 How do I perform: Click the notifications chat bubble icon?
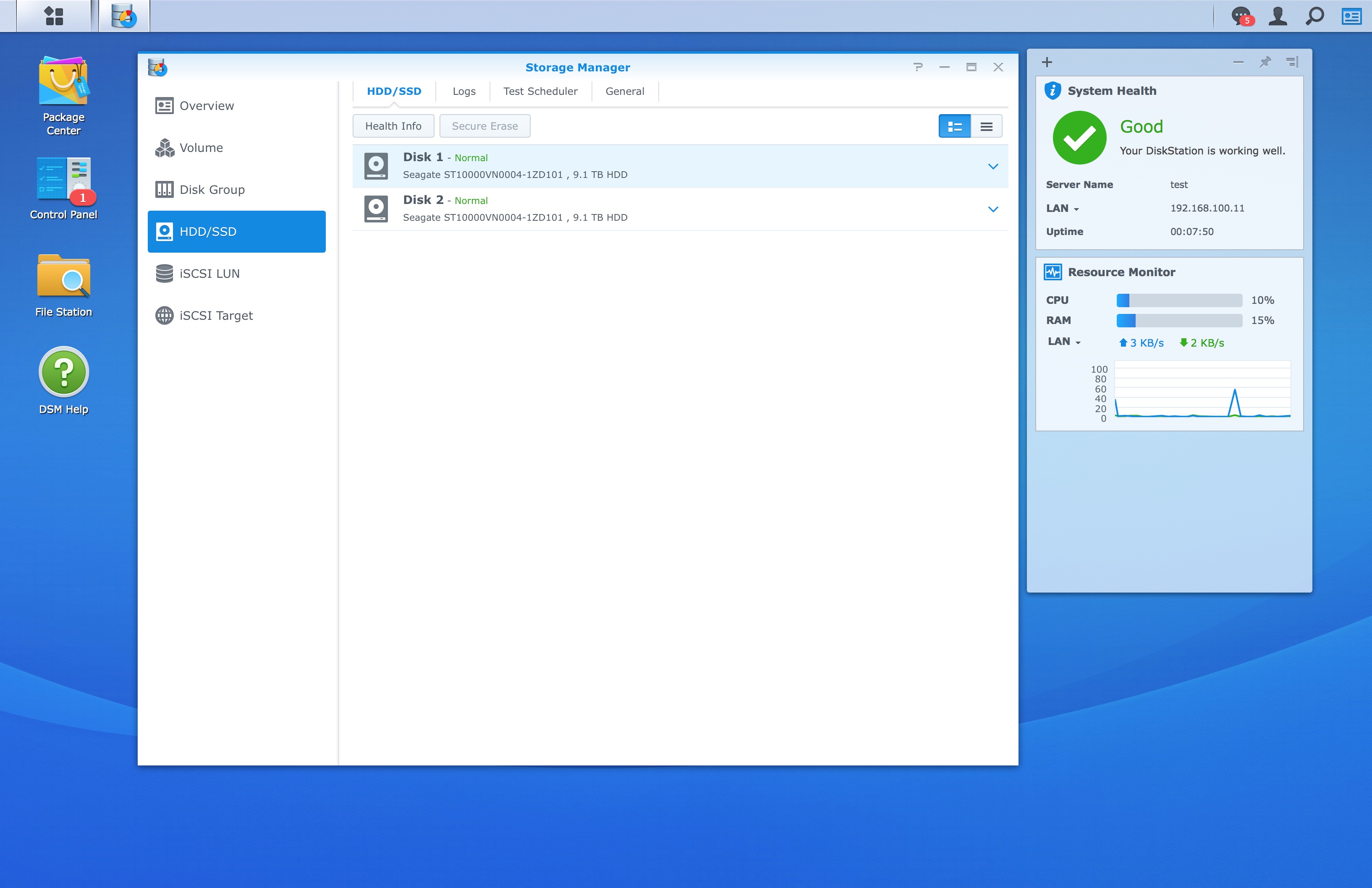[x=1241, y=16]
